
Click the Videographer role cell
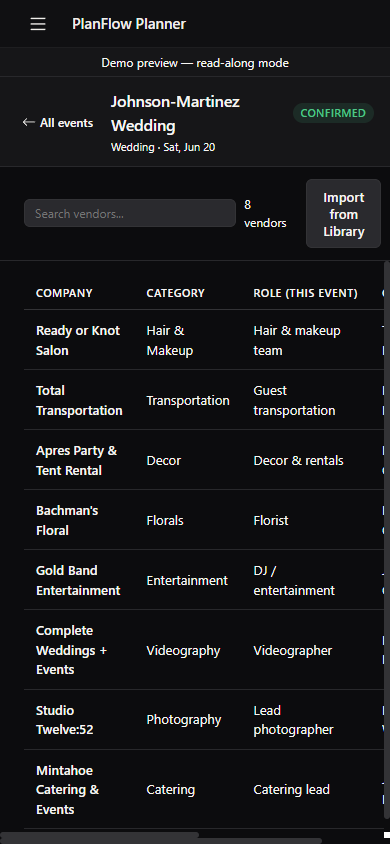(293, 650)
